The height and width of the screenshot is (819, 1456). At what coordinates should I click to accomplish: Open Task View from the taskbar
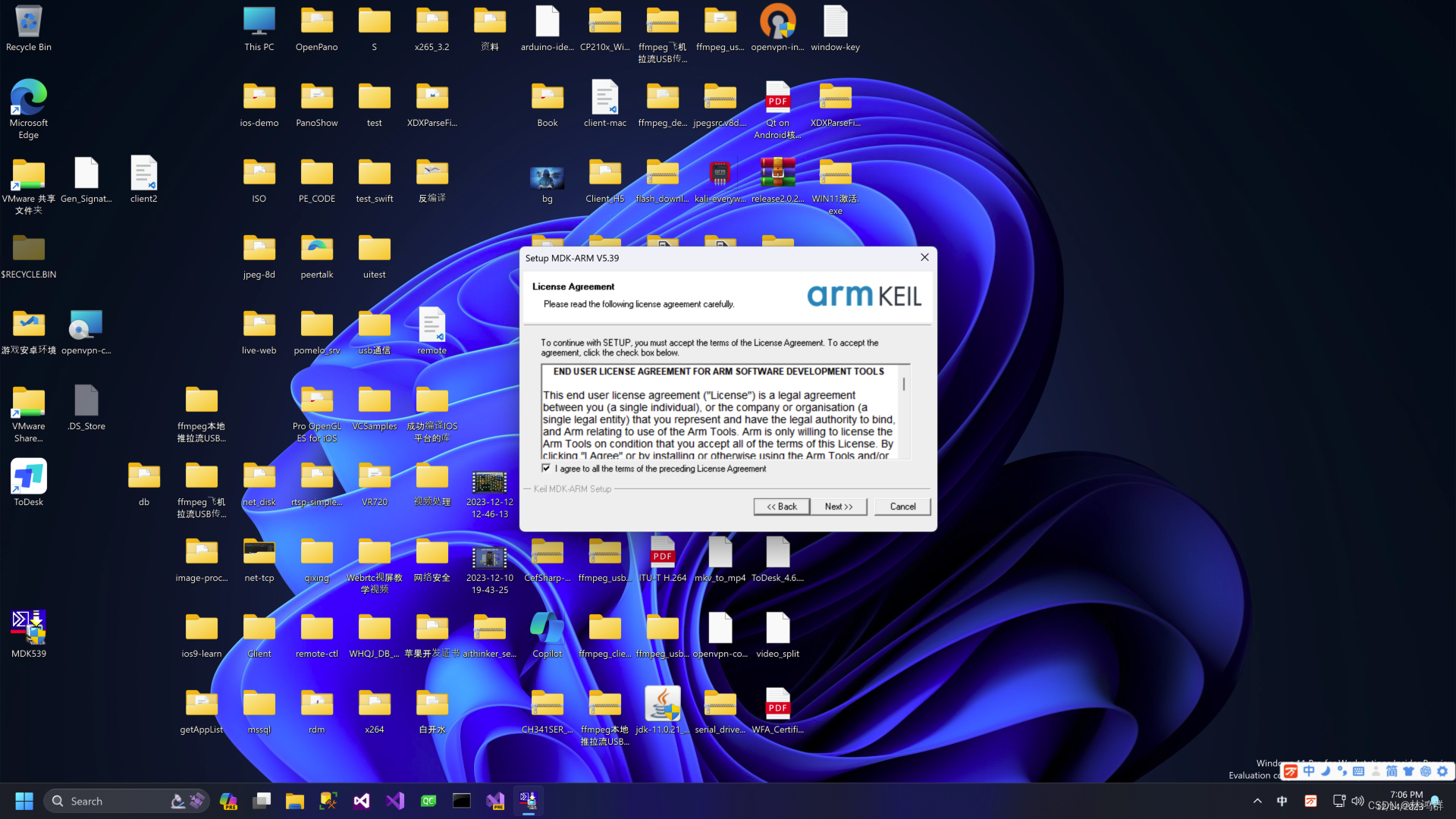(x=262, y=801)
